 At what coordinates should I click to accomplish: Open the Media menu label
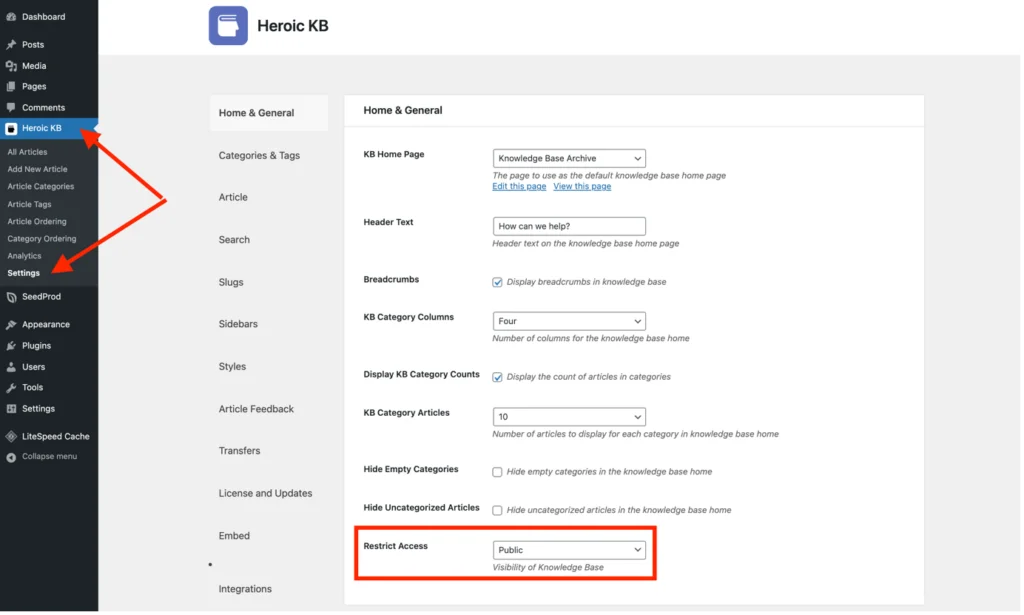(34, 66)
